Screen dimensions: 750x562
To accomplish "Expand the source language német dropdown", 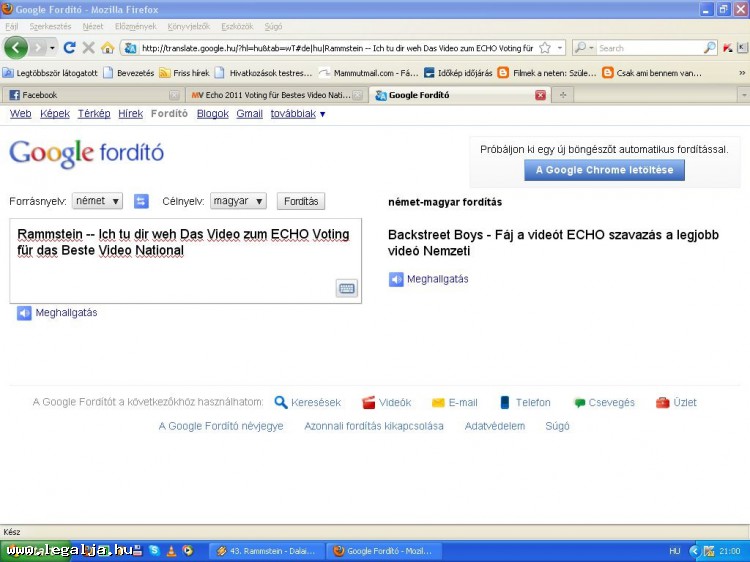I will [x=97, y=201].
